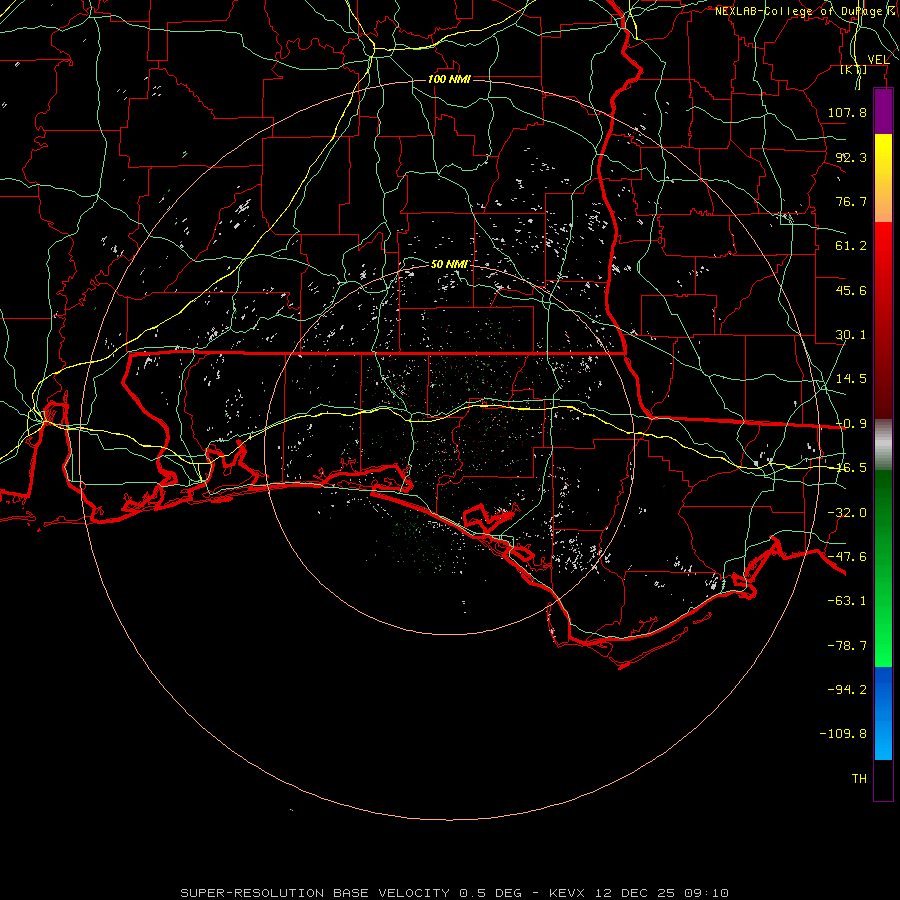Click the -47.6 velocity scale value
Viewport: 900px width, 900px height.
click(x=847, y=557)
